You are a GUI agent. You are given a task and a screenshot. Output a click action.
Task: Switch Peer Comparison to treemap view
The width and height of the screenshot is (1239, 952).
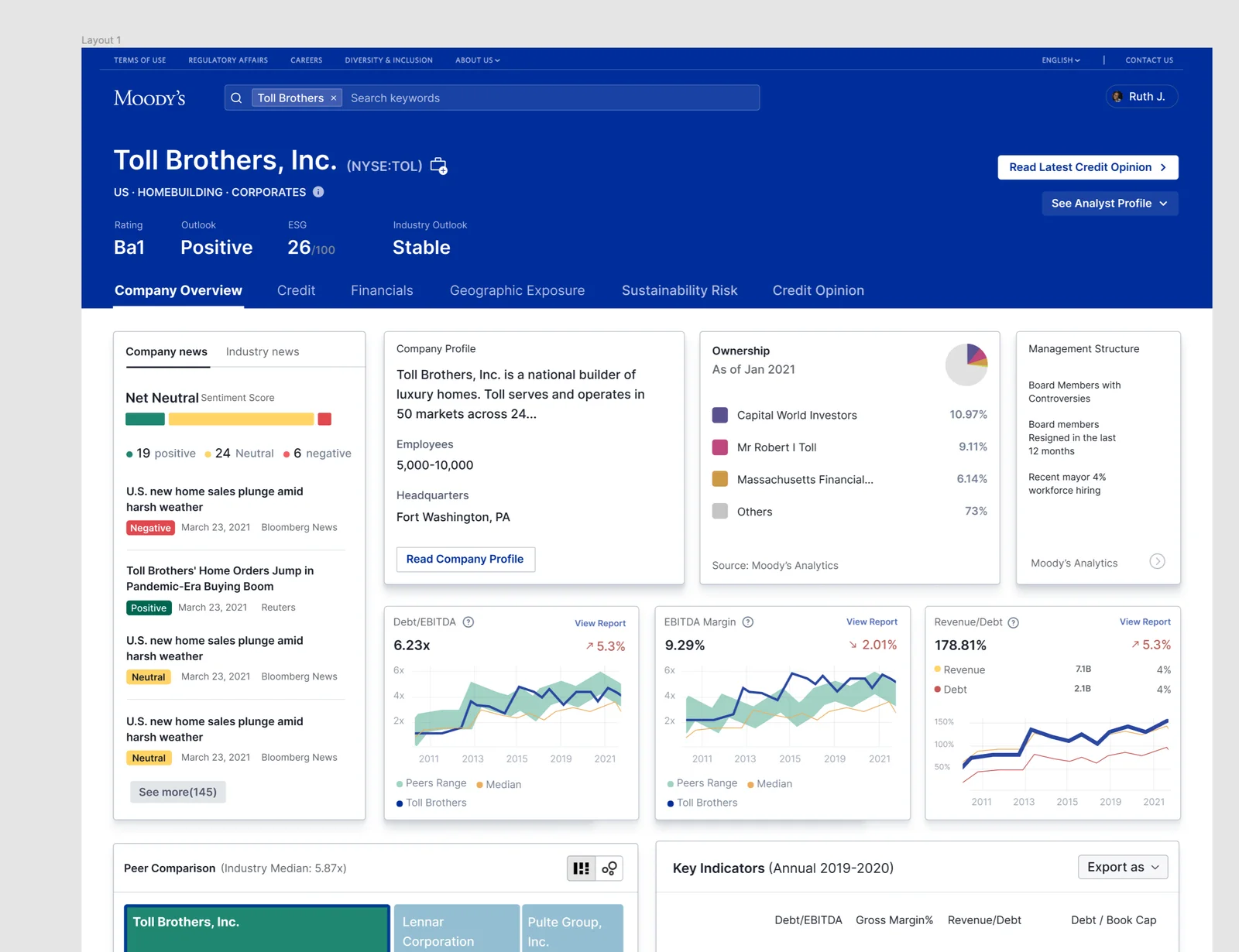582,868
